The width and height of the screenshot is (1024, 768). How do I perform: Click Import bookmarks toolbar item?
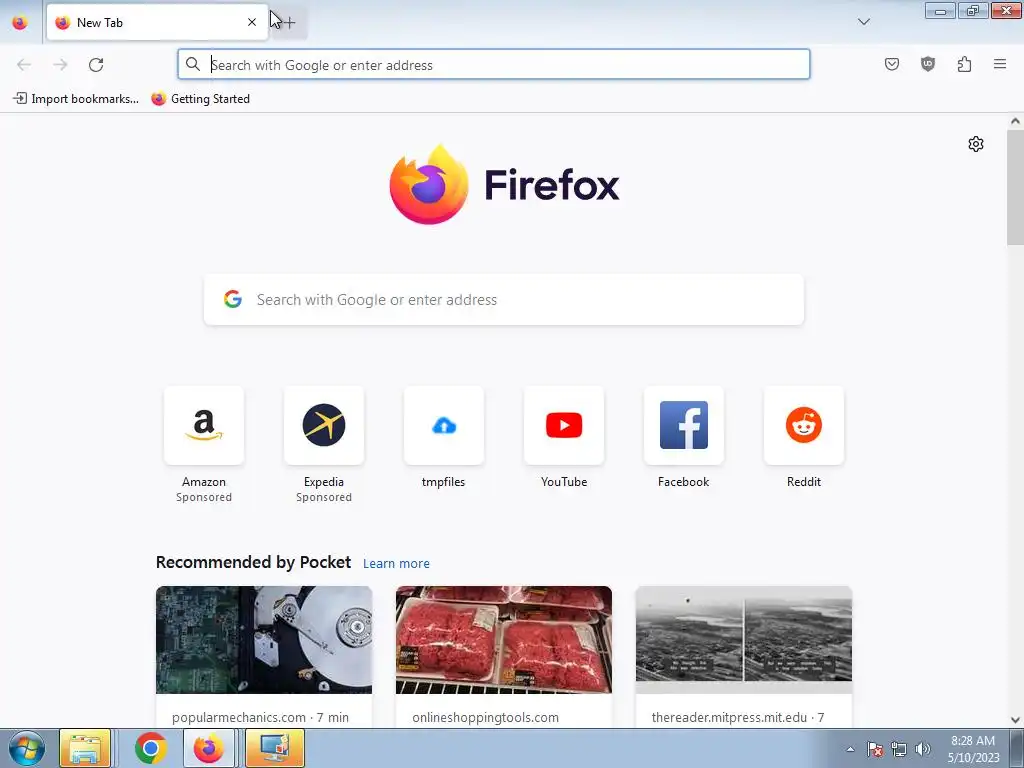point(76,99)
